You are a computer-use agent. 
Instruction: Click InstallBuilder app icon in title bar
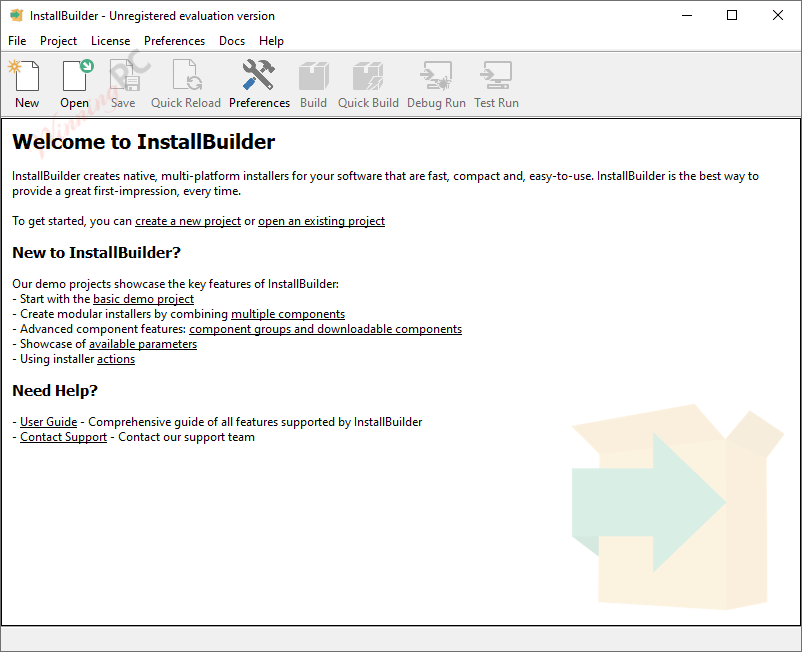(16, 15)
